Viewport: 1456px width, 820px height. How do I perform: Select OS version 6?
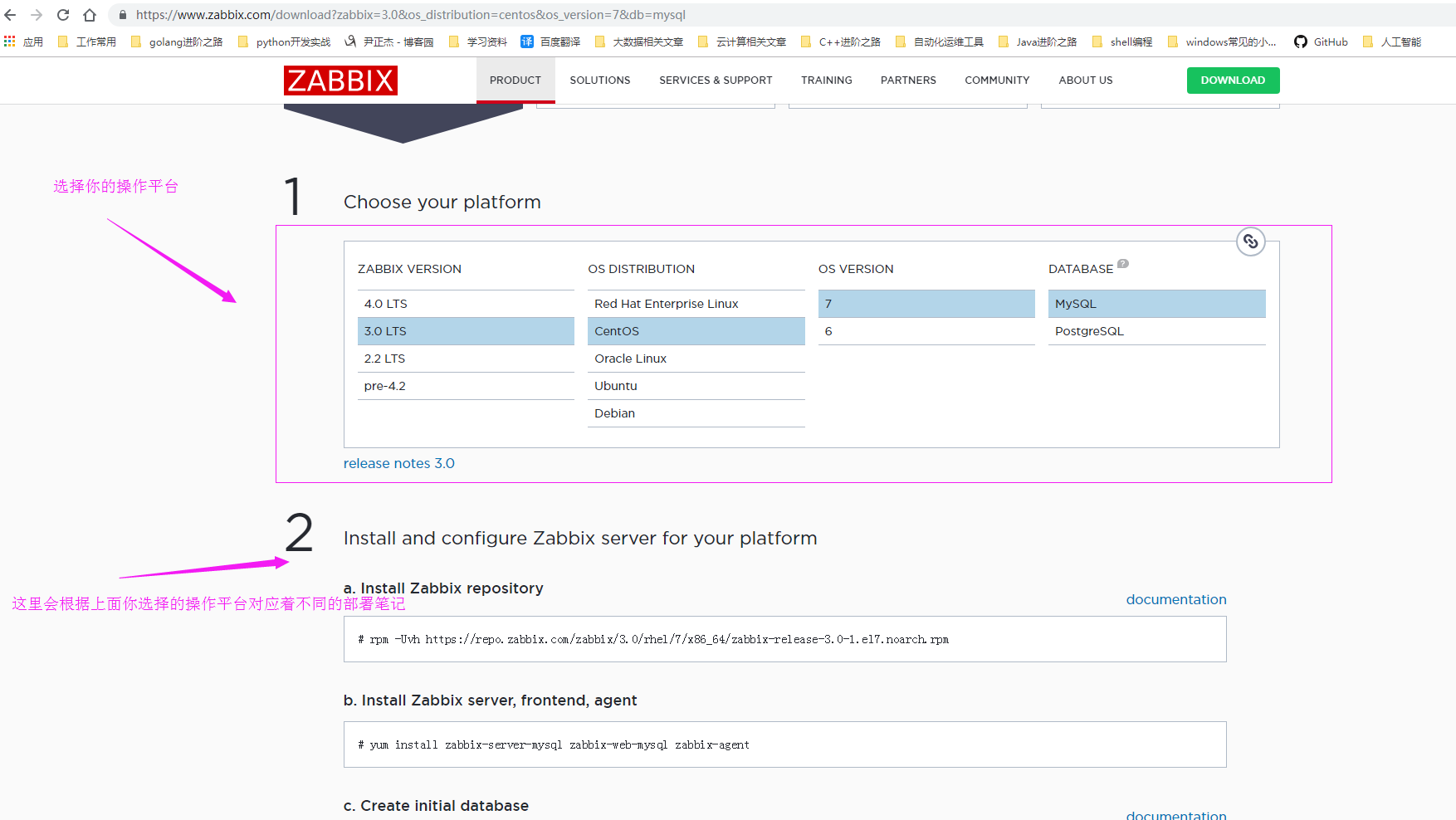tap(926, 331)
